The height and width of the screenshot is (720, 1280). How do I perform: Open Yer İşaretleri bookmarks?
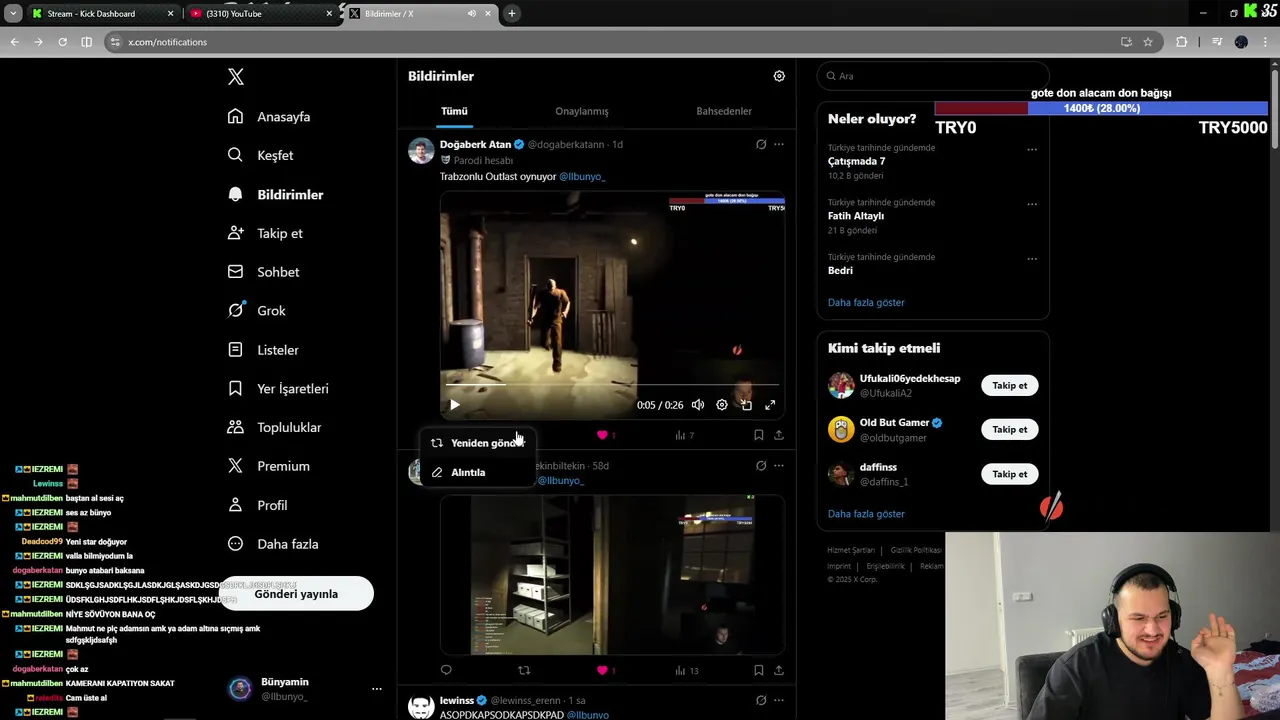278,389
